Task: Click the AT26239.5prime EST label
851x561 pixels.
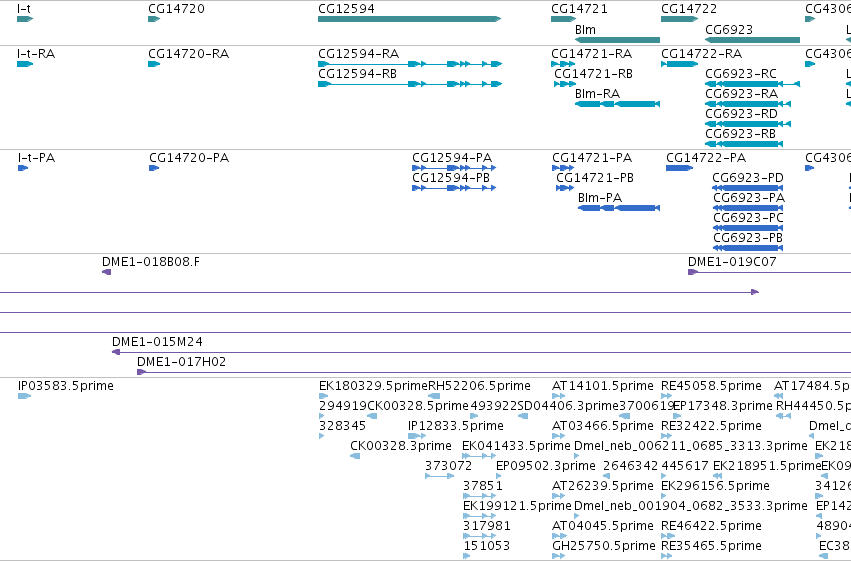Action: [x=603, y=486]
